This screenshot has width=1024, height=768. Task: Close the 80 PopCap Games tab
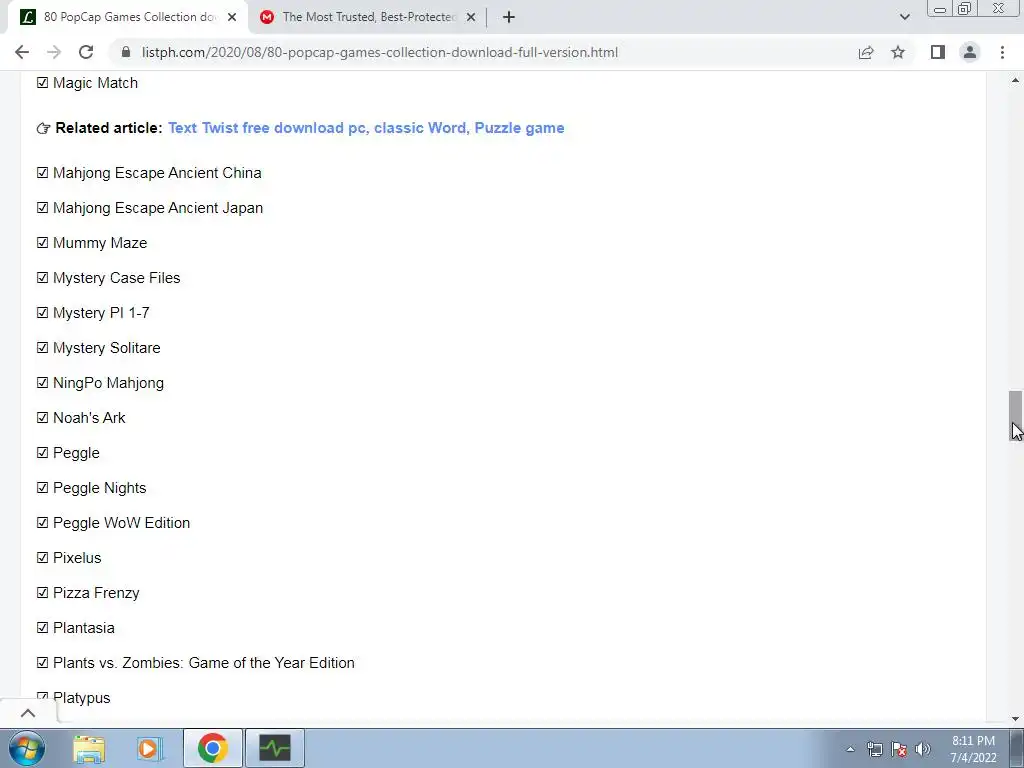tap(232, 17)
